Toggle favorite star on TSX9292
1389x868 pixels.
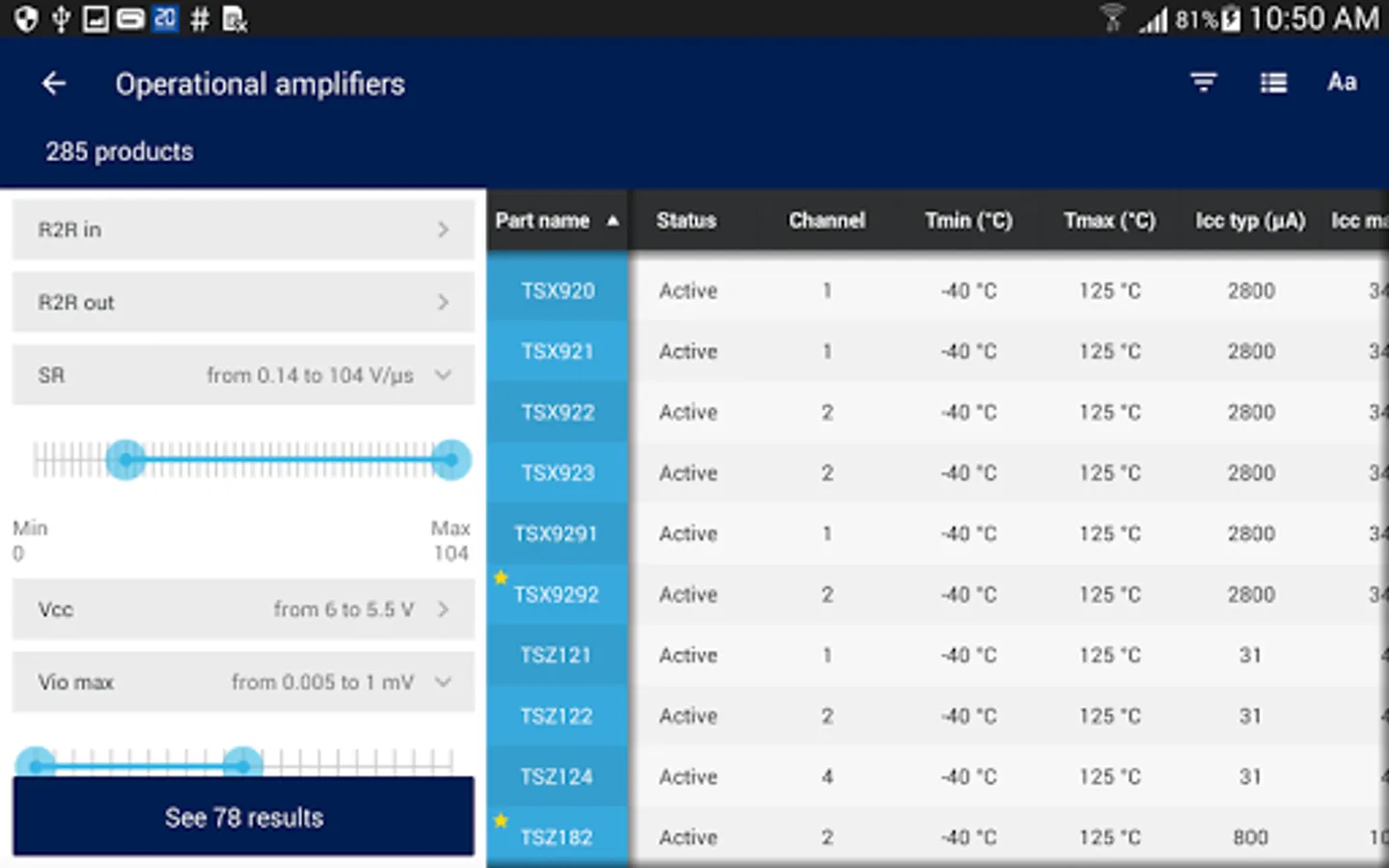pos(501,578)
